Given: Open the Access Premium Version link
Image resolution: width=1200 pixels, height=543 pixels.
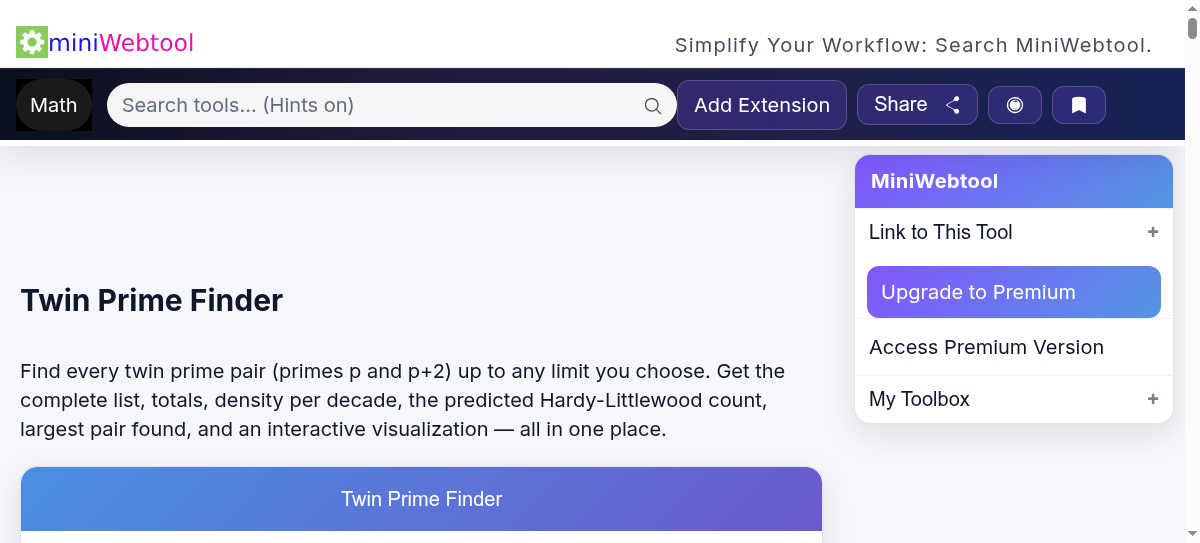Looking at the screenshot, I should pyautogui.click(x=986, y=347).
